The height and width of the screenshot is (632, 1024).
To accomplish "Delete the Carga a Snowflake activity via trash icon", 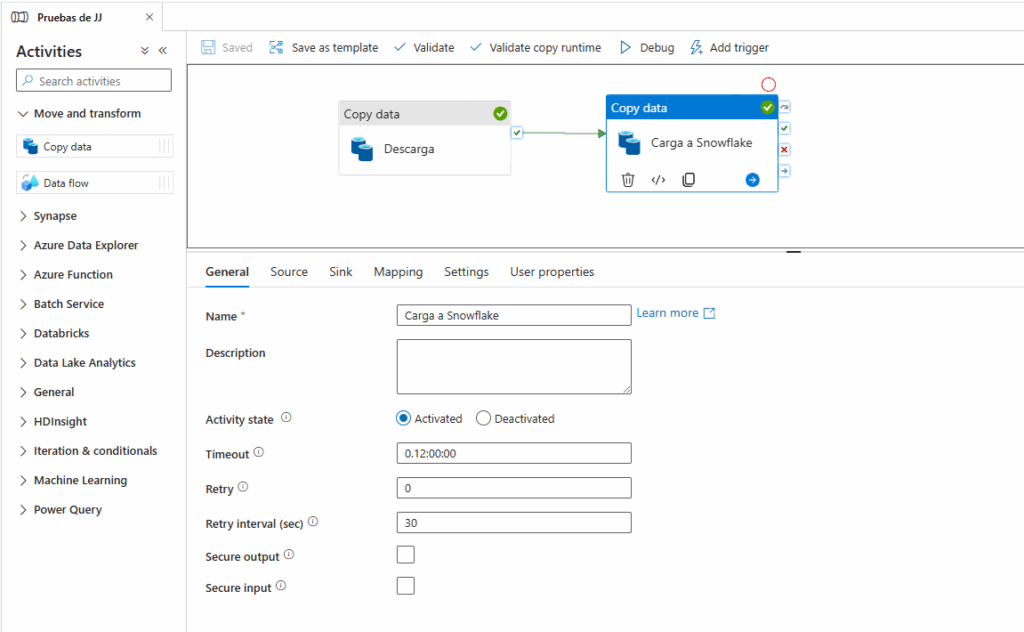I will click(x=628, y=180).
